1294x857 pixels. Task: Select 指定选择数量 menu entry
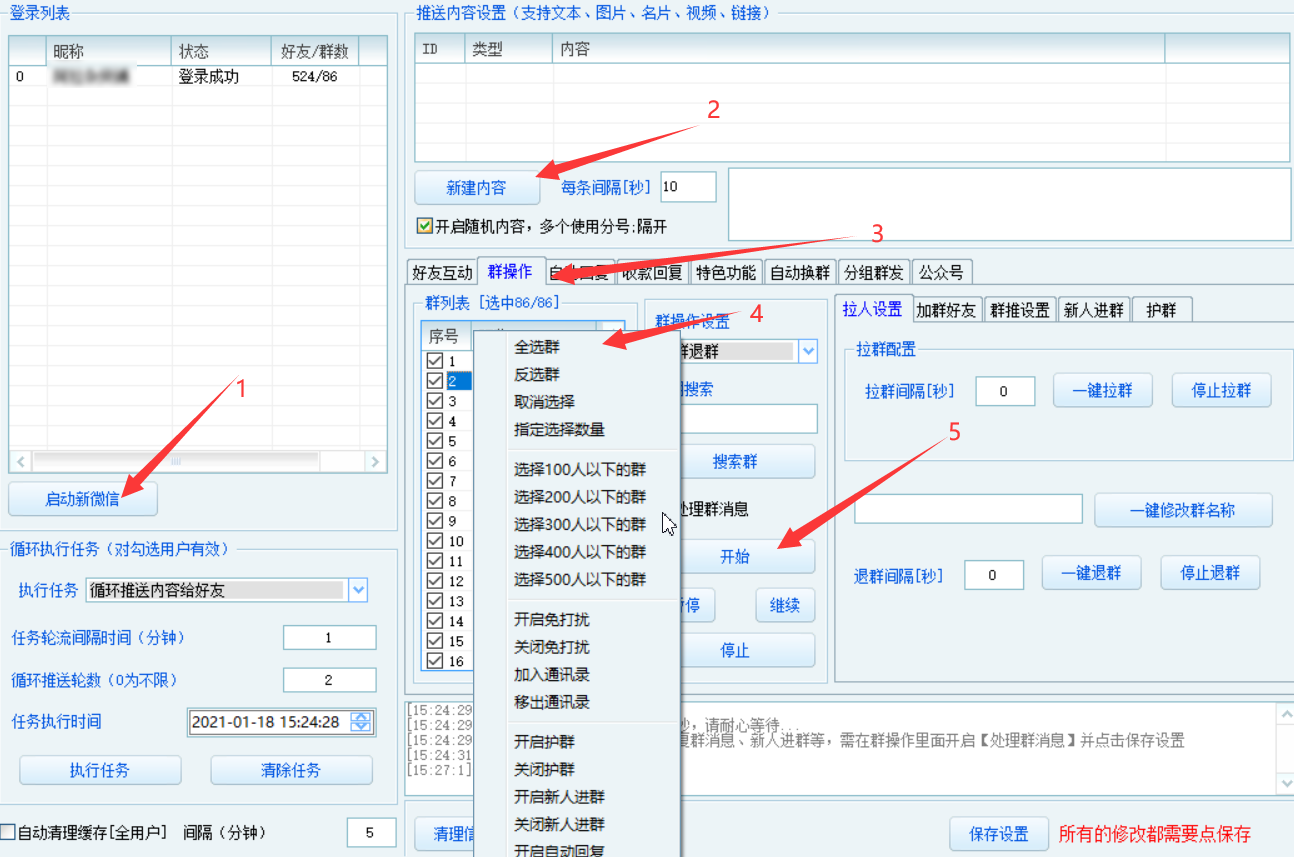(559, 430)
